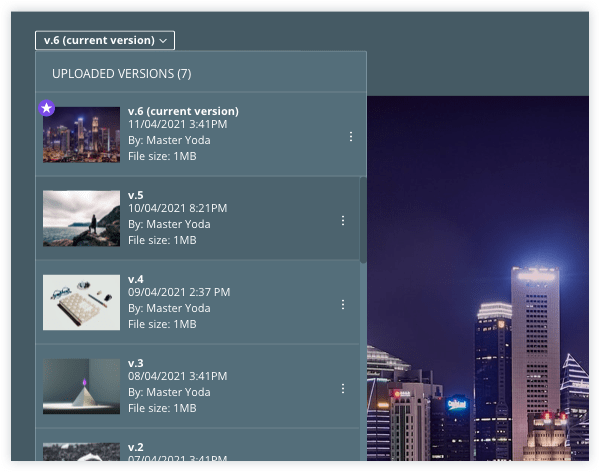Click 'By: Master Yoda' under v.5

(169, 224)
